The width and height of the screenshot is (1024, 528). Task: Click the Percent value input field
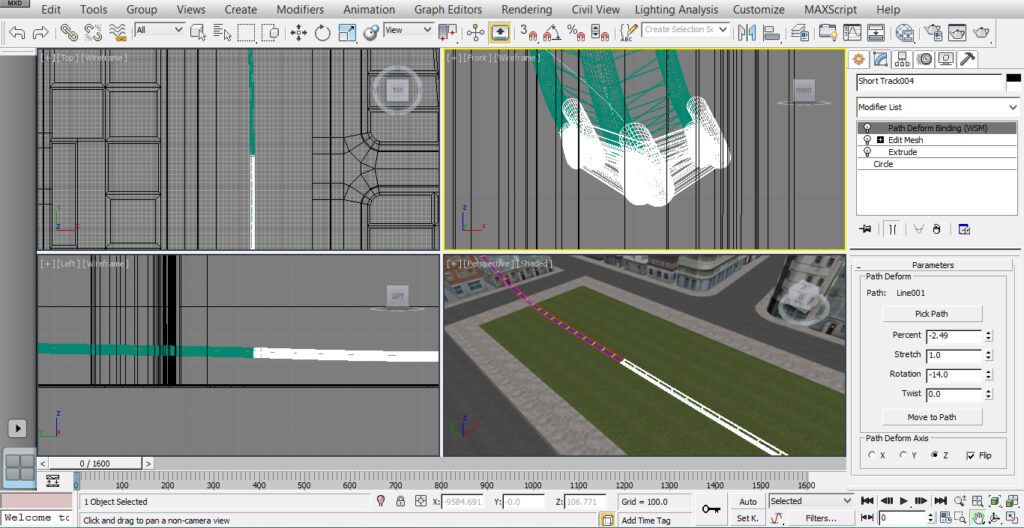click(953, 335)
